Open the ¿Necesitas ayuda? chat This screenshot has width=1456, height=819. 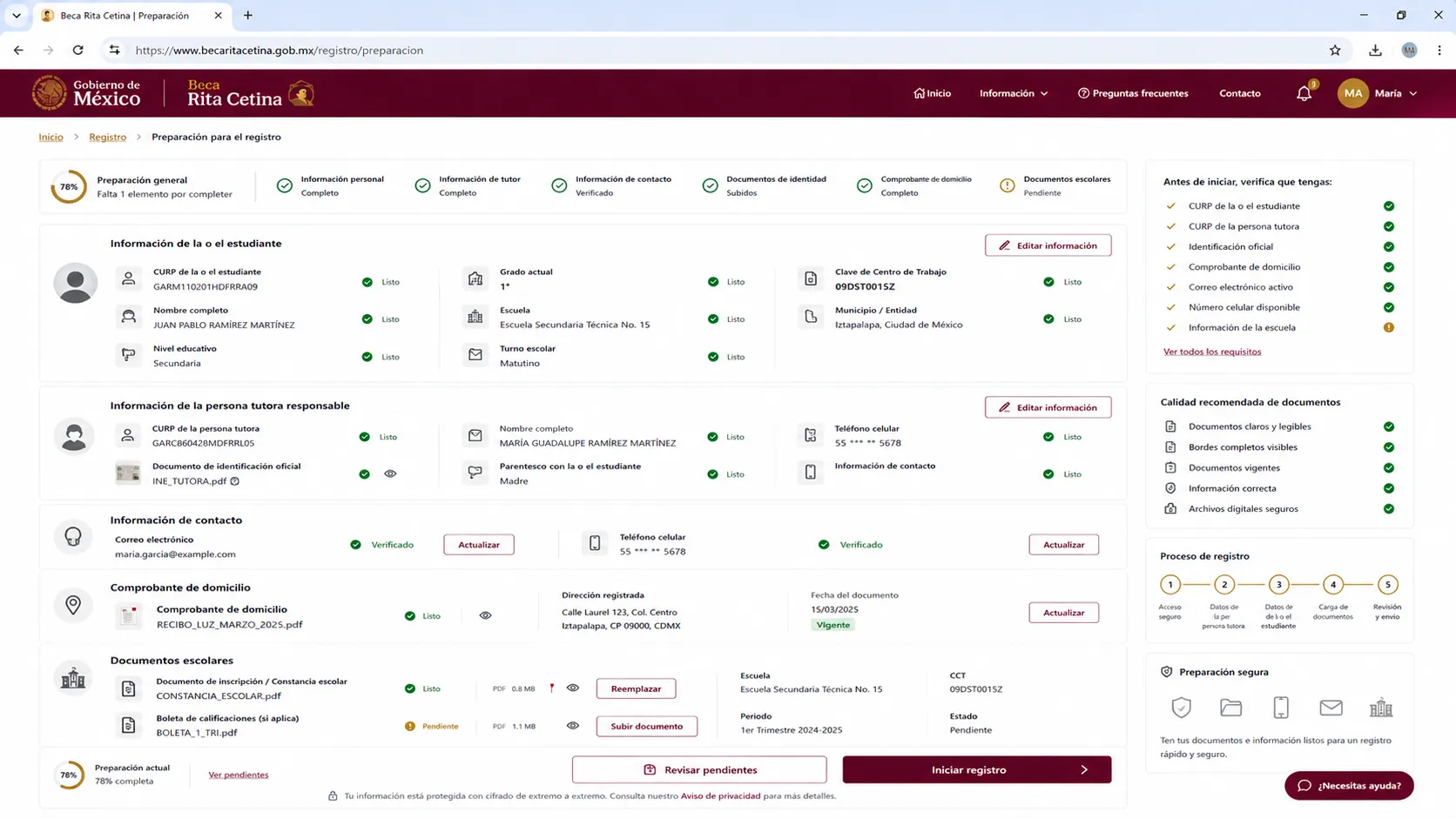pyautogui.click(x=1349, y=786)
